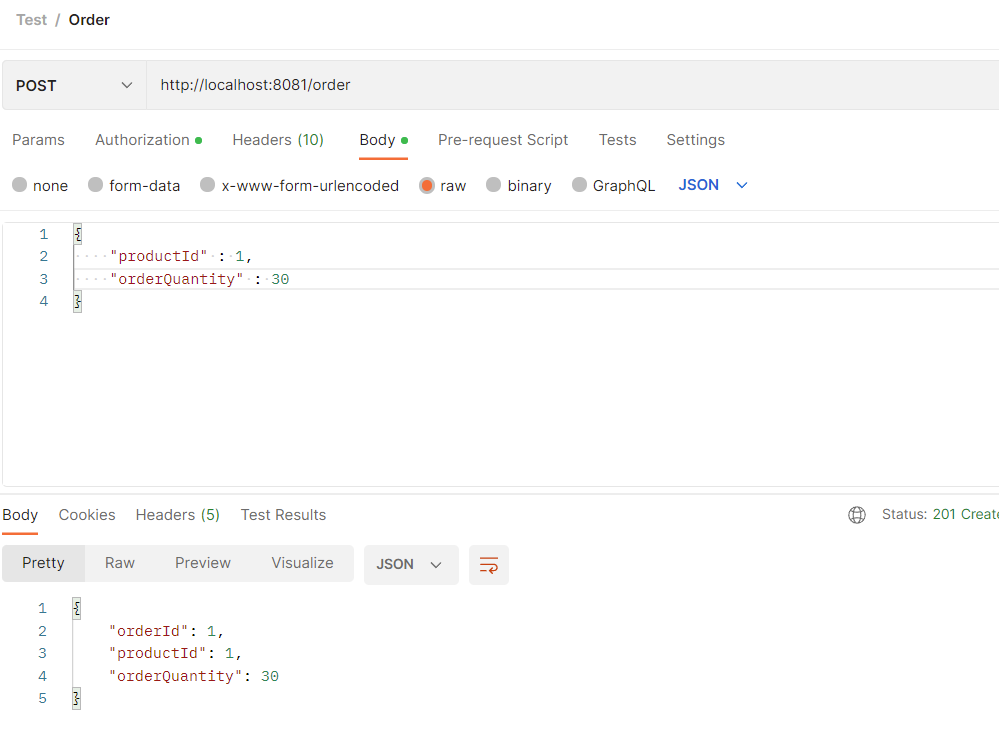View the Test Results tab
The width and height of the screenshot is (999, 730).
(283, 514)
